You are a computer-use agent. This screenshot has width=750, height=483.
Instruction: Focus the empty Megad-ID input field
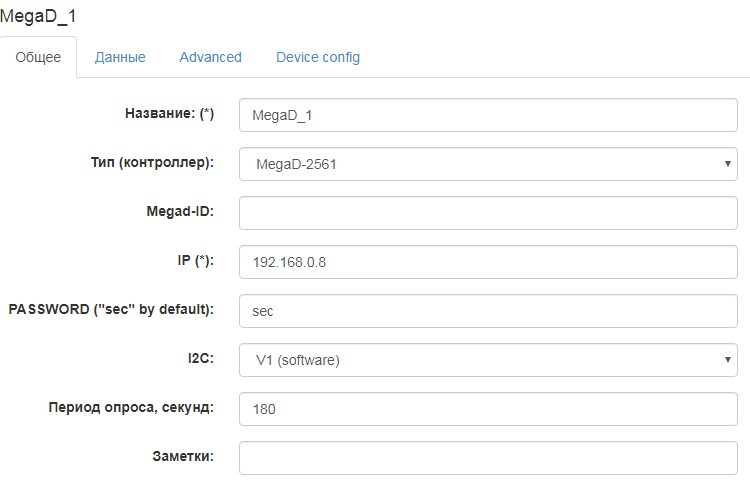[488, 213]
